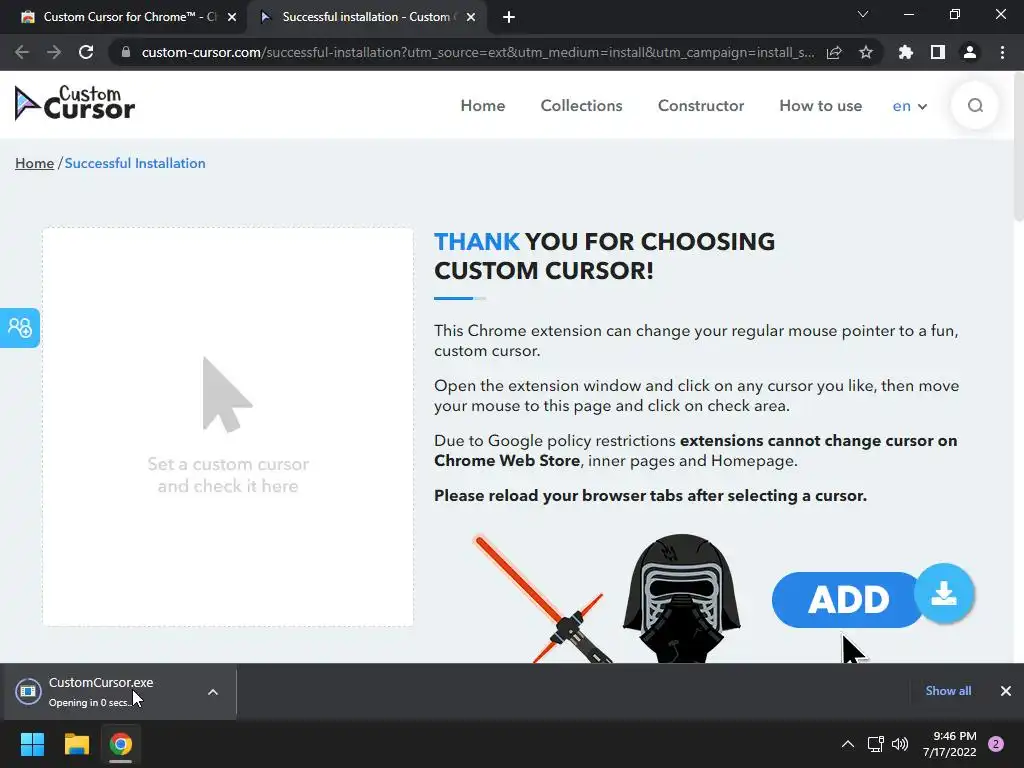Click Successful Installation breadcrumb
This screenshot has width=1024, height=768.
pyautogui.click(x=135, y=163)
